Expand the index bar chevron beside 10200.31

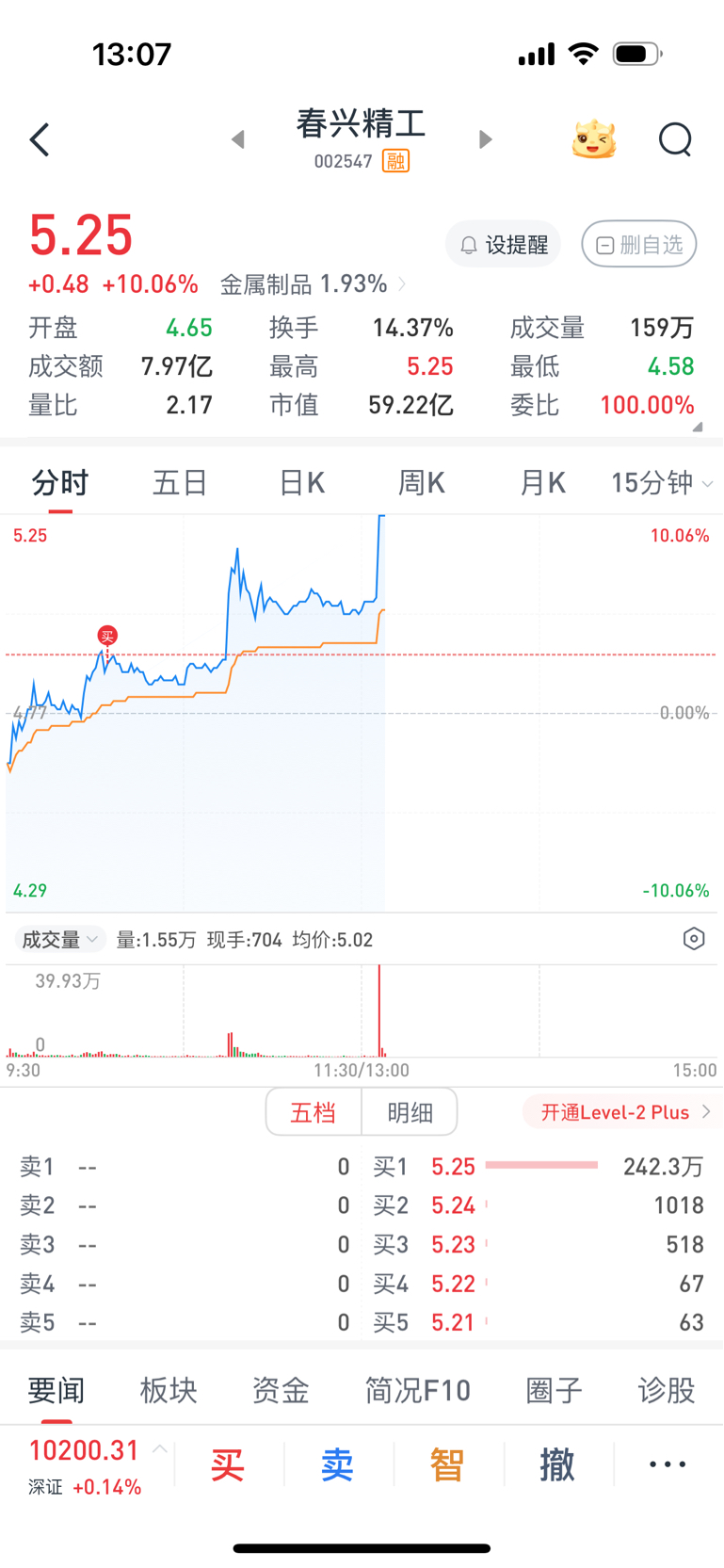click(x=160, y=1449)
